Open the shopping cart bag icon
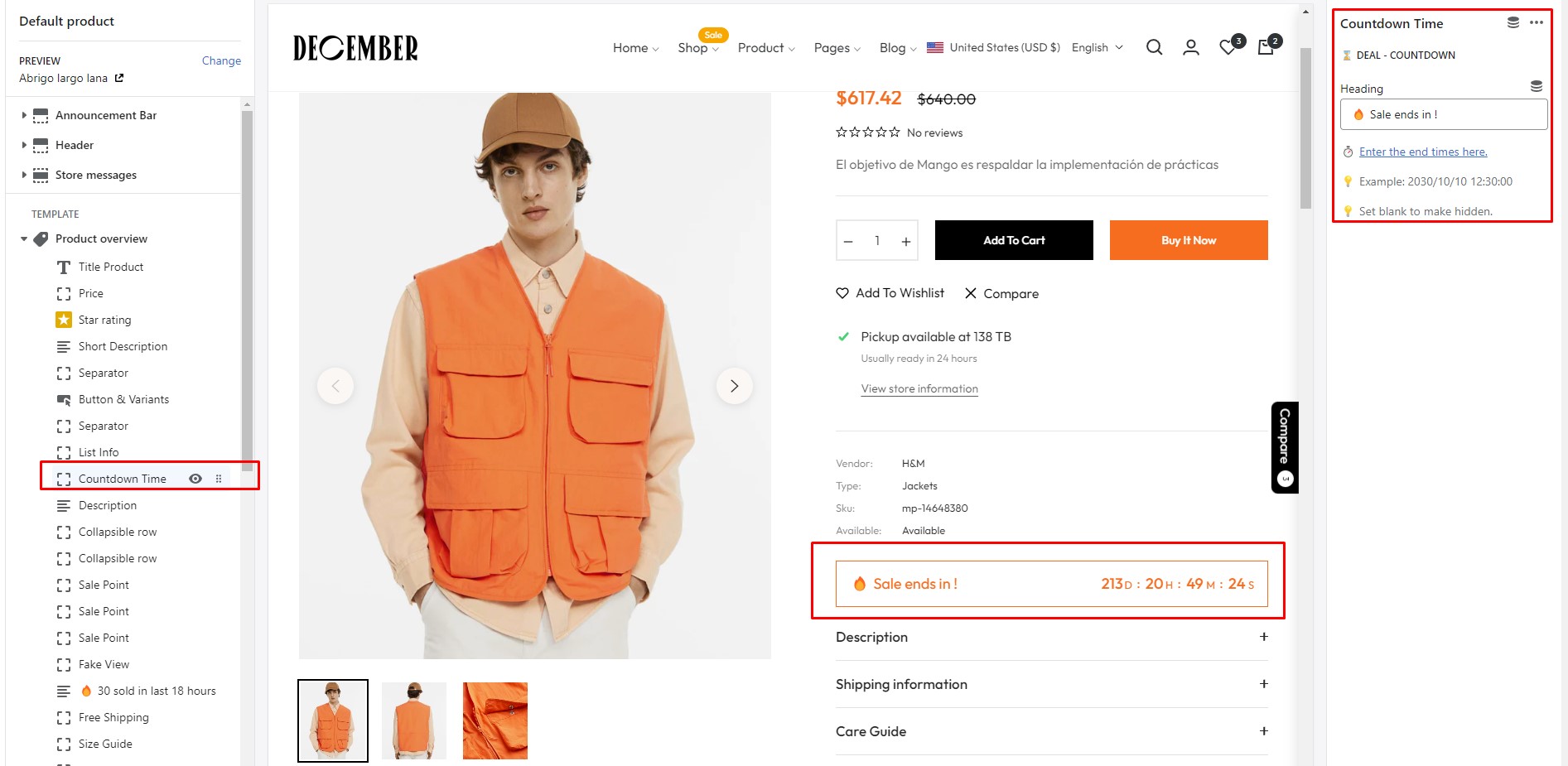This screenshot has height=766, width=1568. coord(1265,47)
